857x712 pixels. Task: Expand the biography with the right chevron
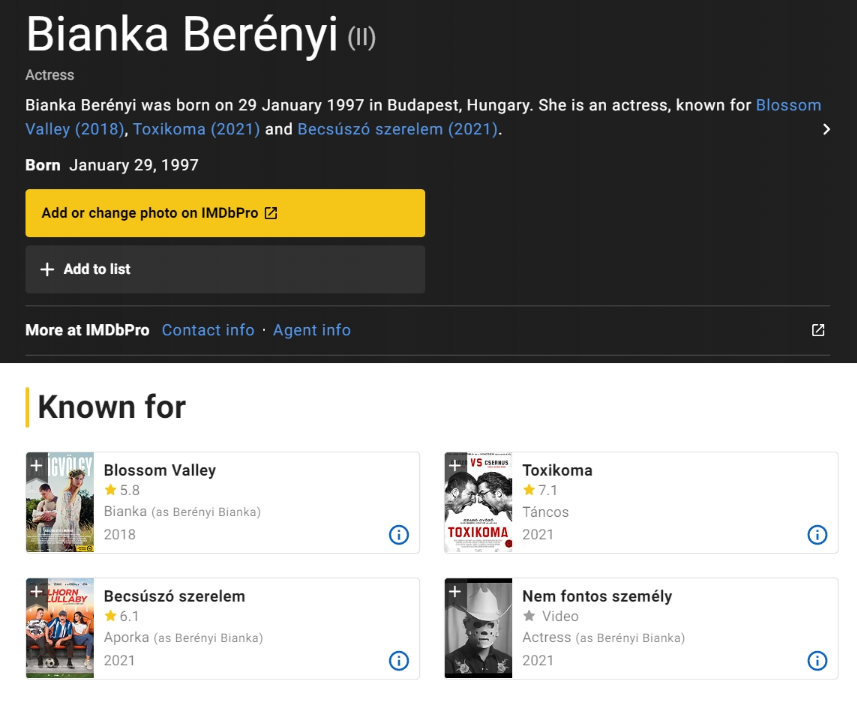tap(826, 129)
